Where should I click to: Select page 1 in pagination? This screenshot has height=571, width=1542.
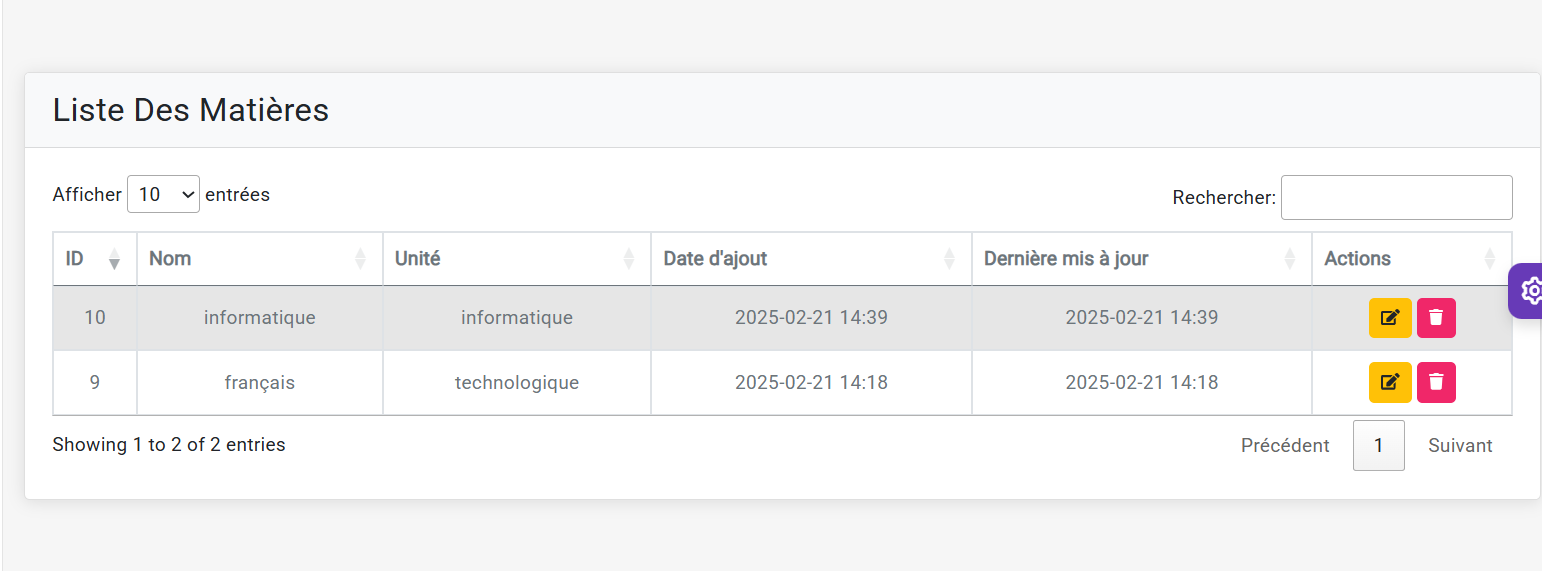pyautogui.click(x=1378, y=446)
